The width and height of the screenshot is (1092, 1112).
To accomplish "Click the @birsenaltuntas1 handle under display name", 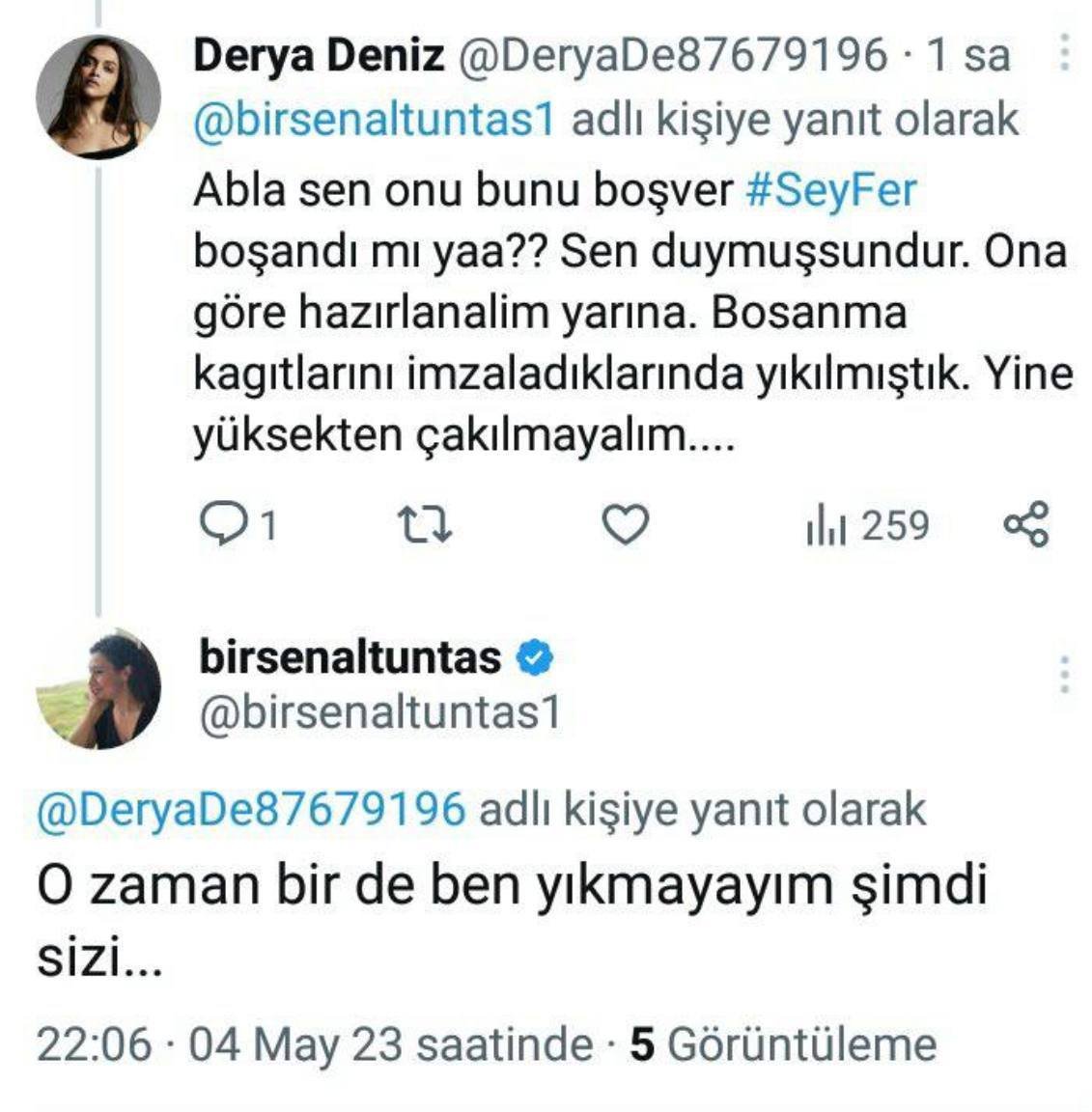I will (379, 713).
